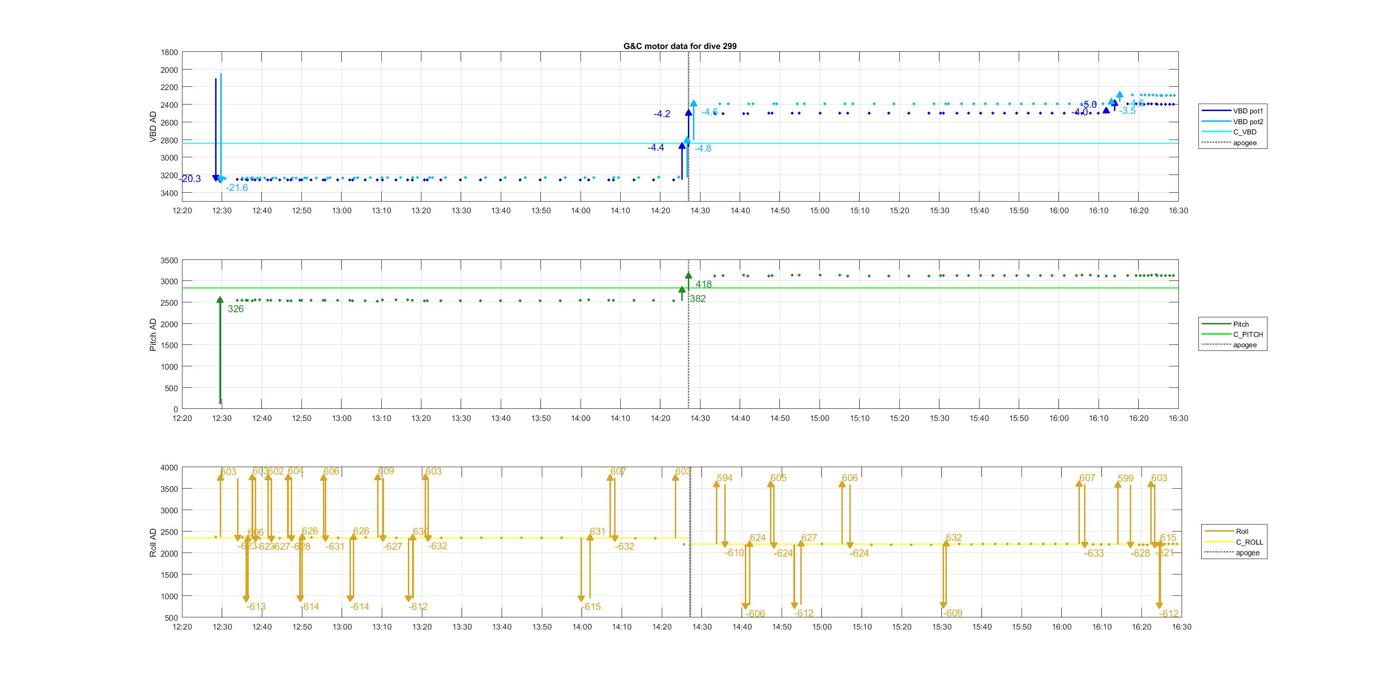Click the "Roll AD" y-axis label
Screen dimensions: 1400x693
(154, 541)
